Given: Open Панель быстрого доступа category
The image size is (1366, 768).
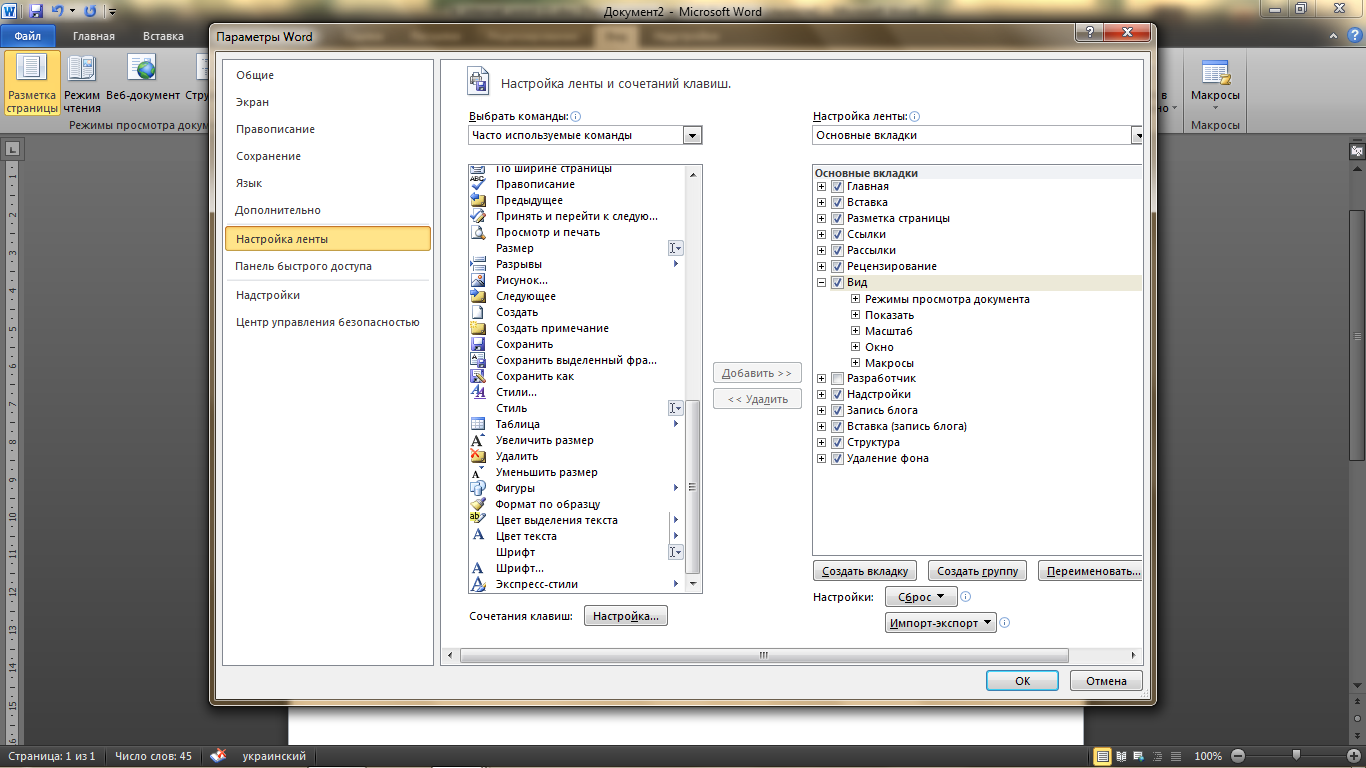Looking at the screenshot, I should 328,266.
